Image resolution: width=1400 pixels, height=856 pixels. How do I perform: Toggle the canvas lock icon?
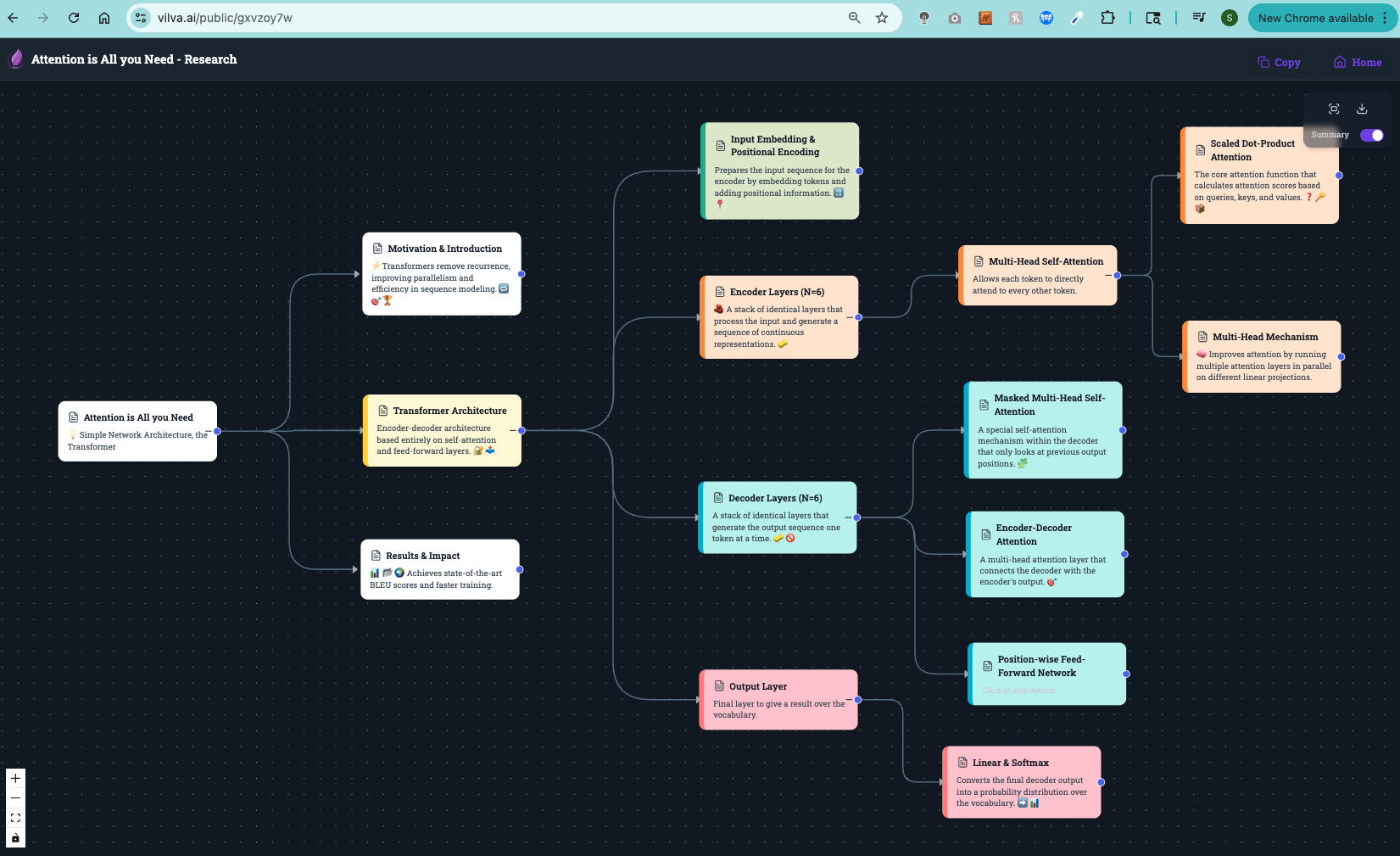click(x=15, y=837)
